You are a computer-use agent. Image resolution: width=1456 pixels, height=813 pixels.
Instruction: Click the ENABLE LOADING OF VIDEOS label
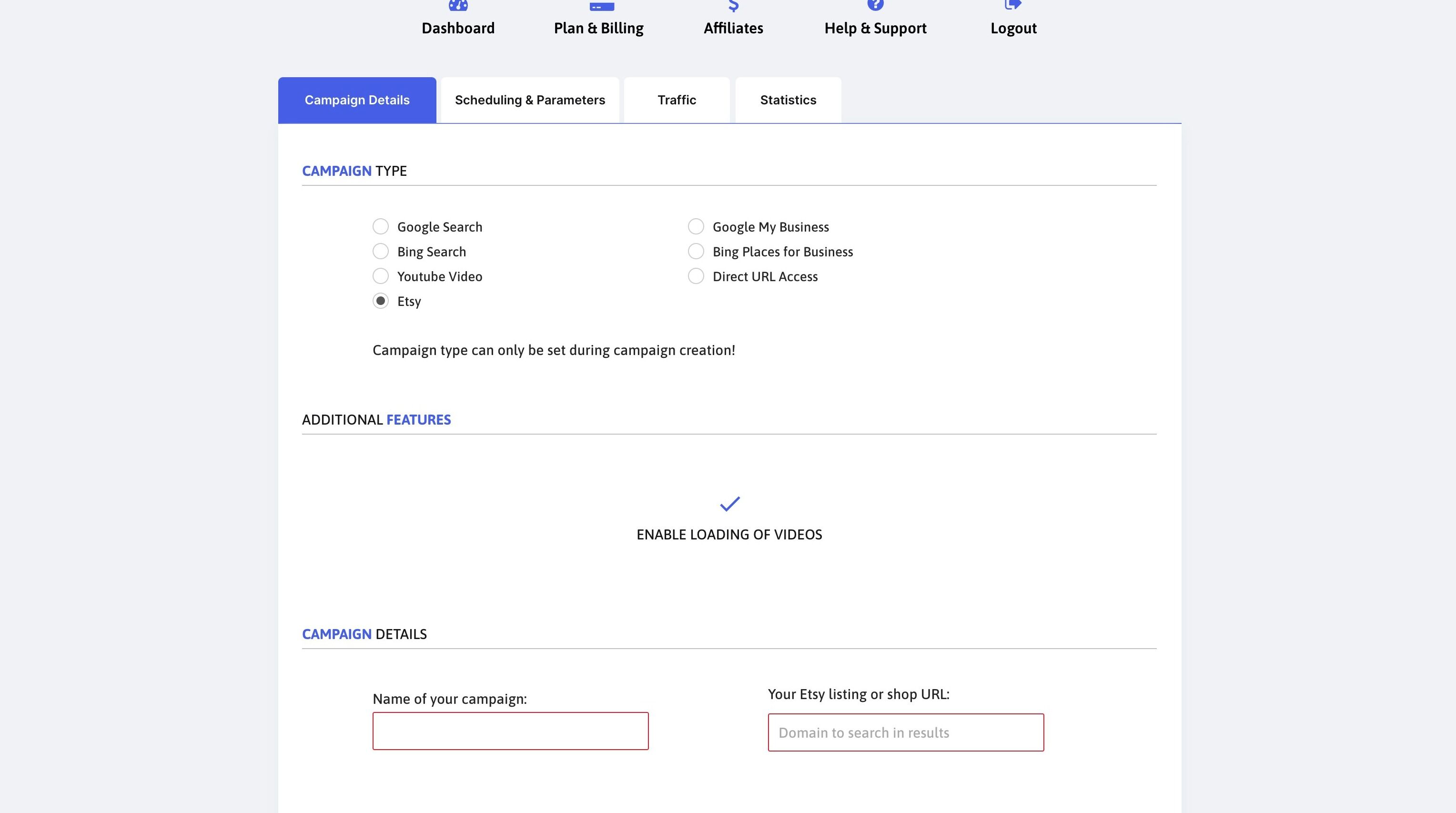point(729,535)
